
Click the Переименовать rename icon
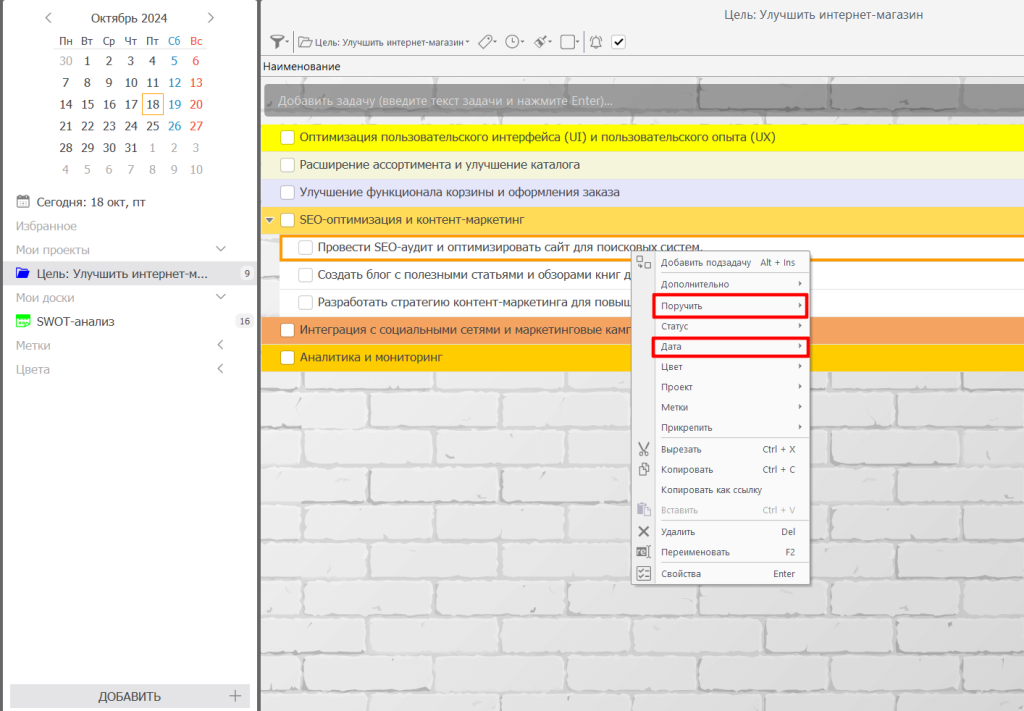pos(643,552)
